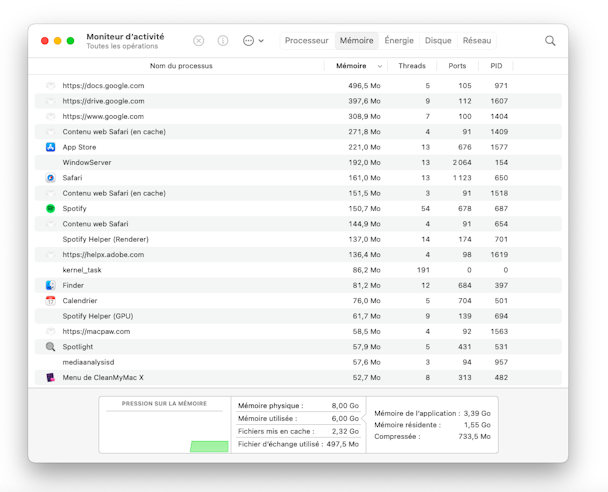Image resolution: width=608 pixels, height=492 pixels.
Task: Sort by PID column header
Action: [x=496, y=66]
